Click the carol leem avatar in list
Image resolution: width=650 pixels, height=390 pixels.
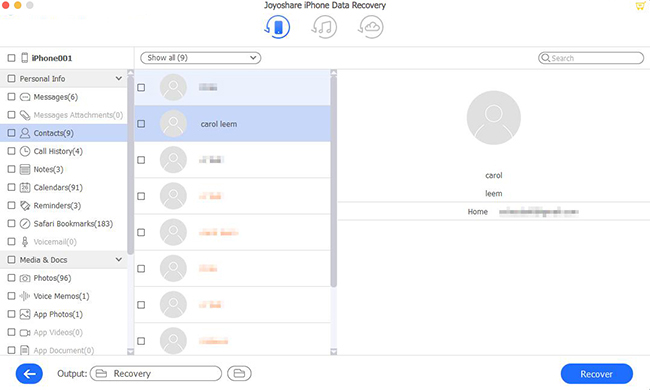(173, 124)
